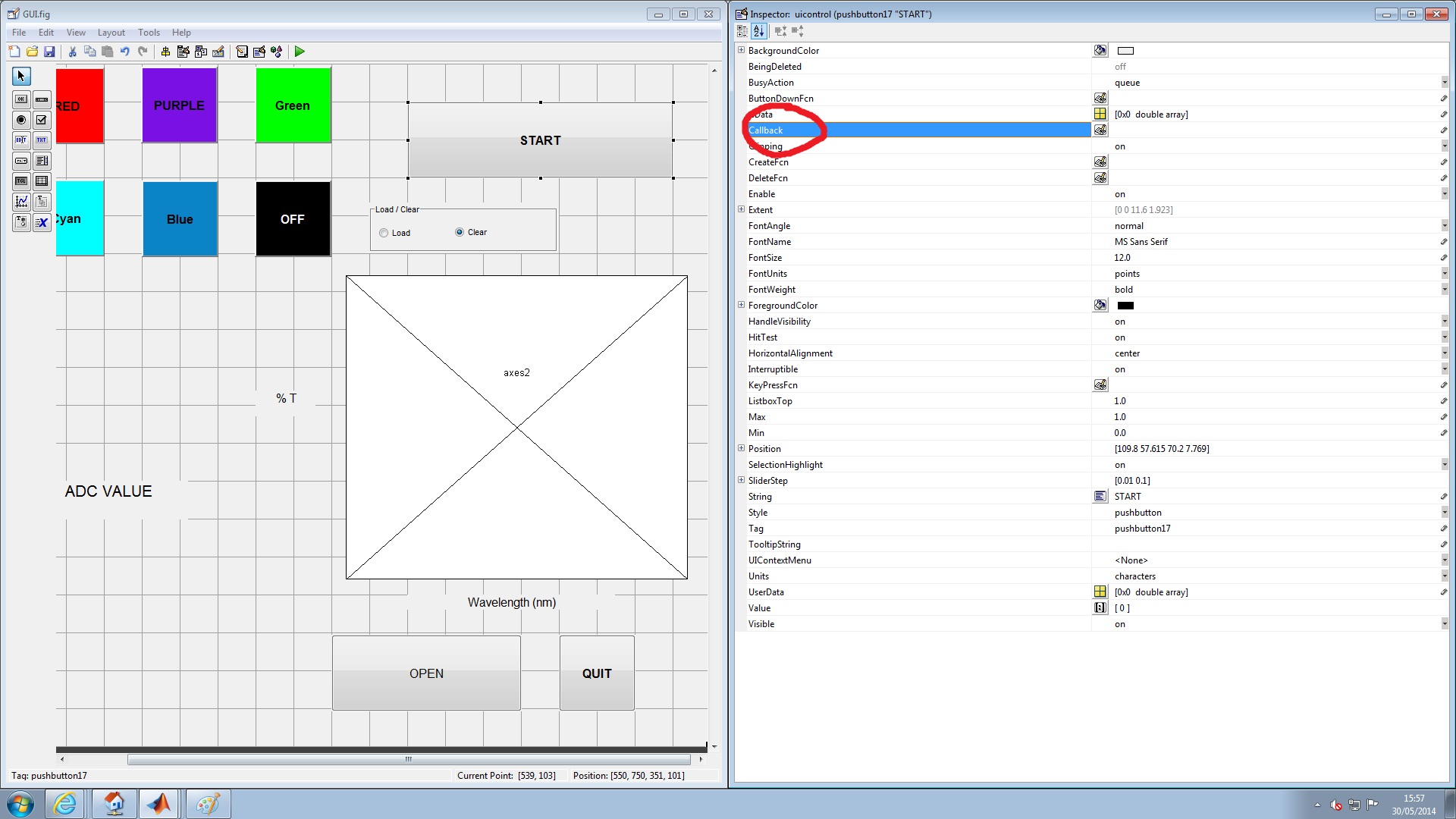Open the Layout menu
The width and height of the screenshot is (1456, 819).
(111, 33)
